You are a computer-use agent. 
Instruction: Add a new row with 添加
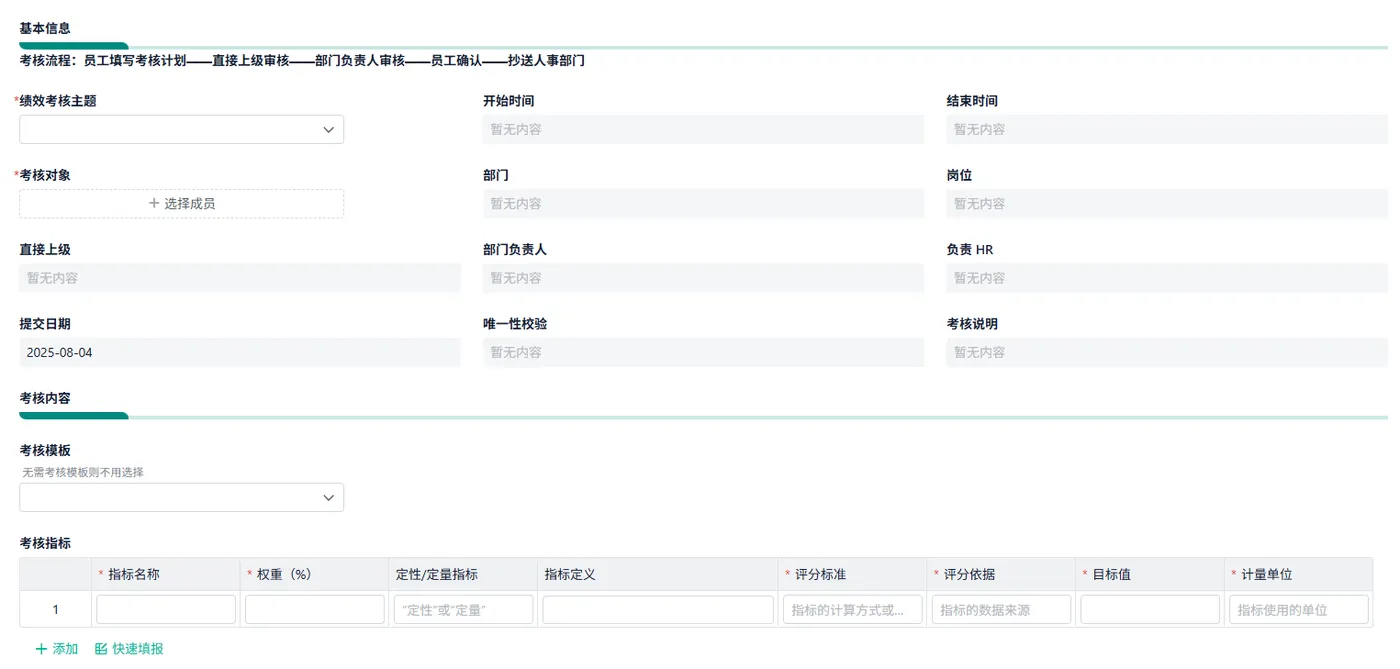click(56, 649)
